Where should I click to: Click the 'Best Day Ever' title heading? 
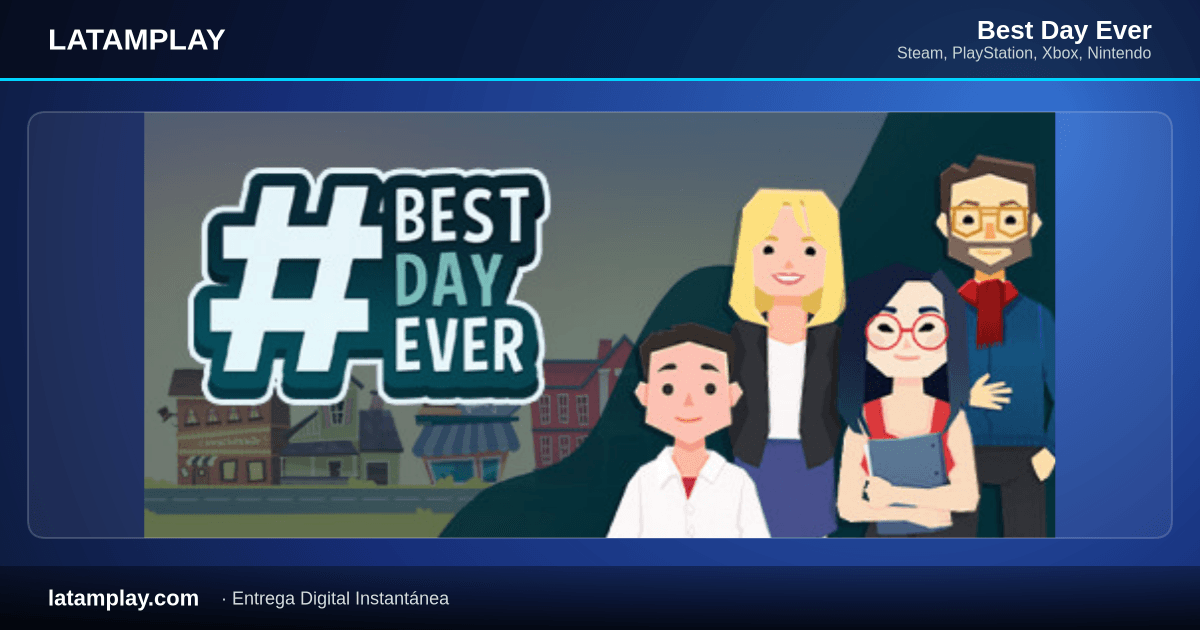tap(1064, 30)
